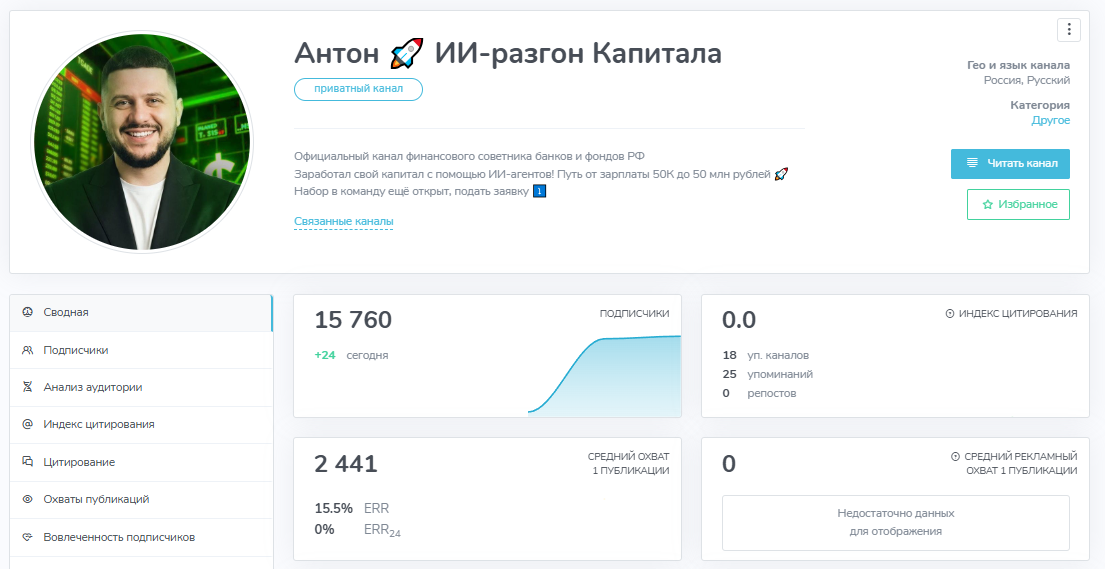Click the 18 уп. каналов row
Image resolution: width=1105 pixels, height=569 pixels.
[x=765, y=355]
